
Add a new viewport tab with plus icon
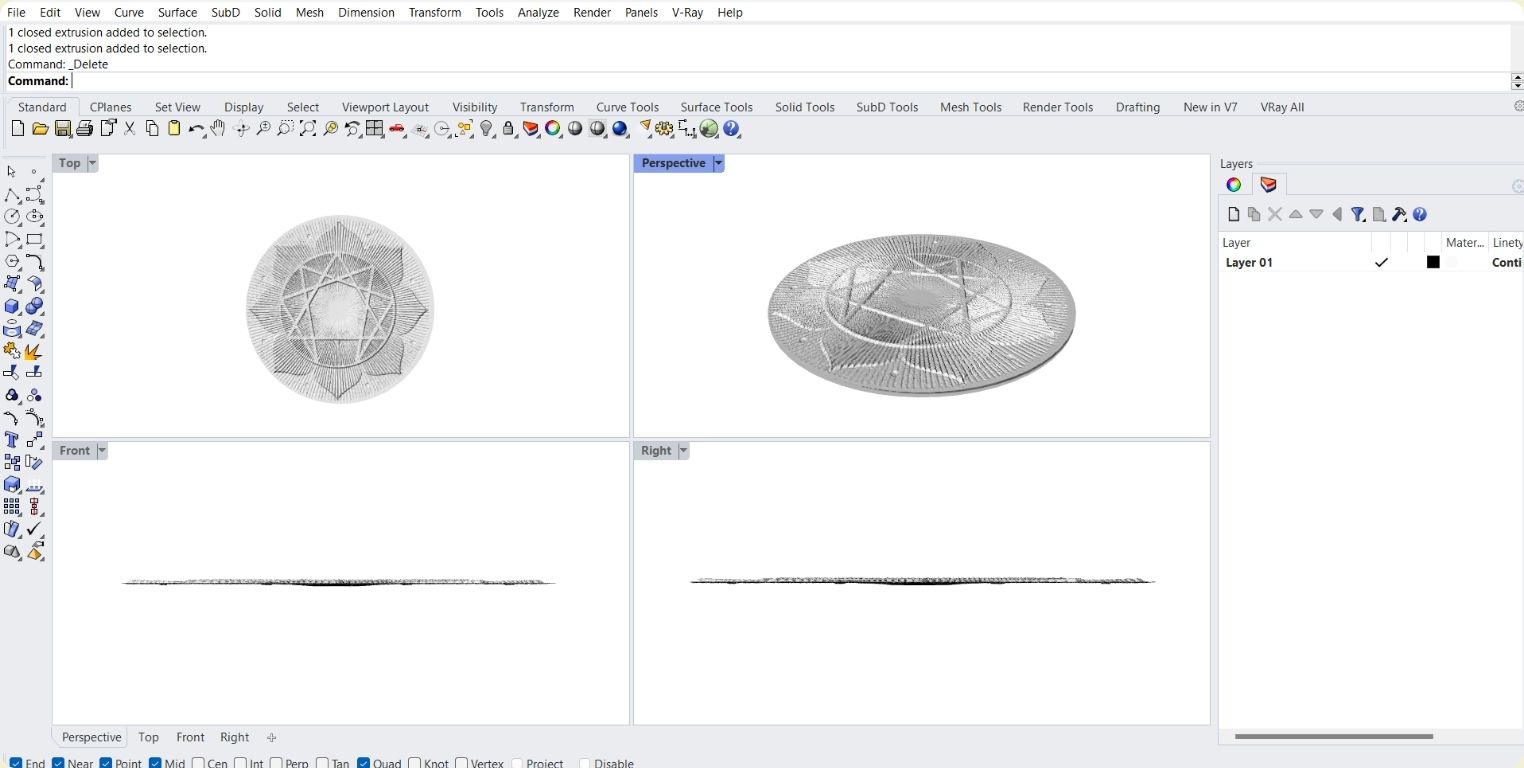coord(271,737)
